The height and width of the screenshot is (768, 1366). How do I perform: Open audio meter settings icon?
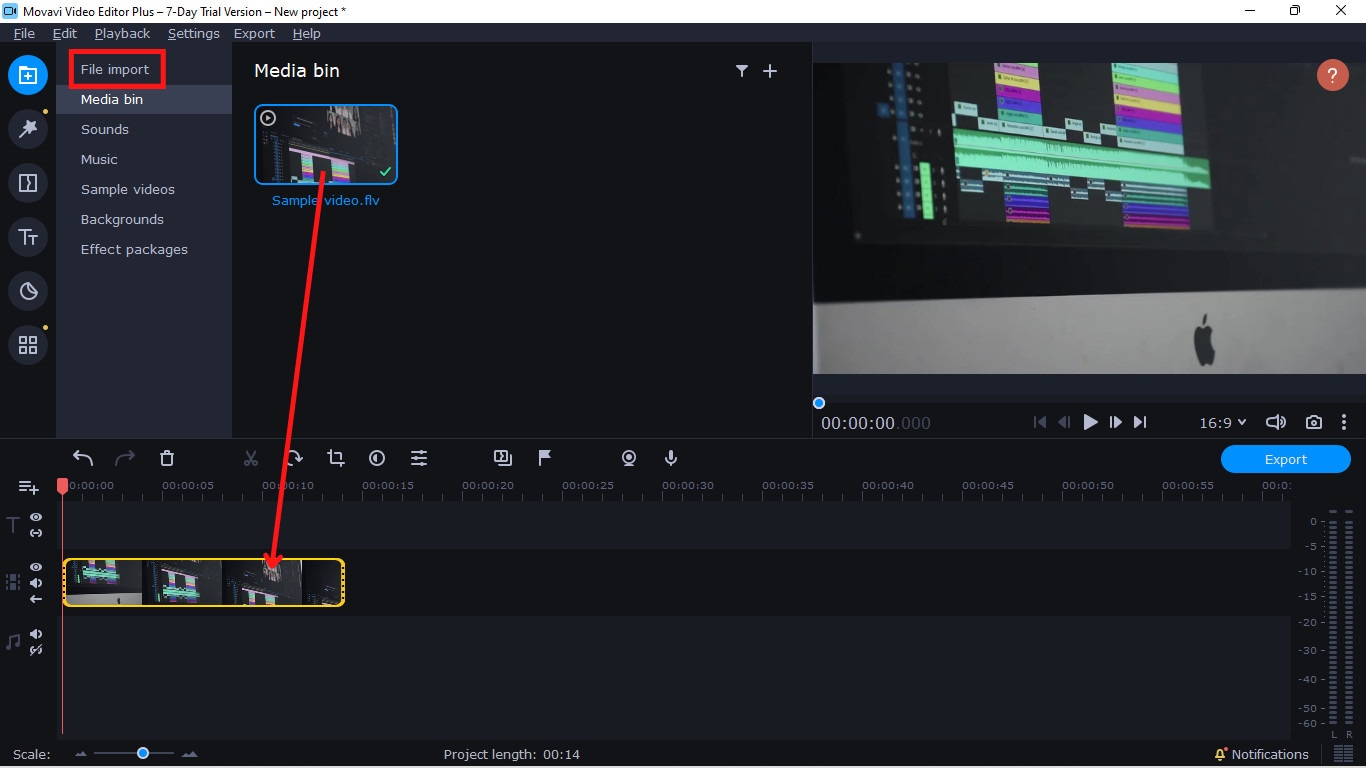coord(1343,754)
